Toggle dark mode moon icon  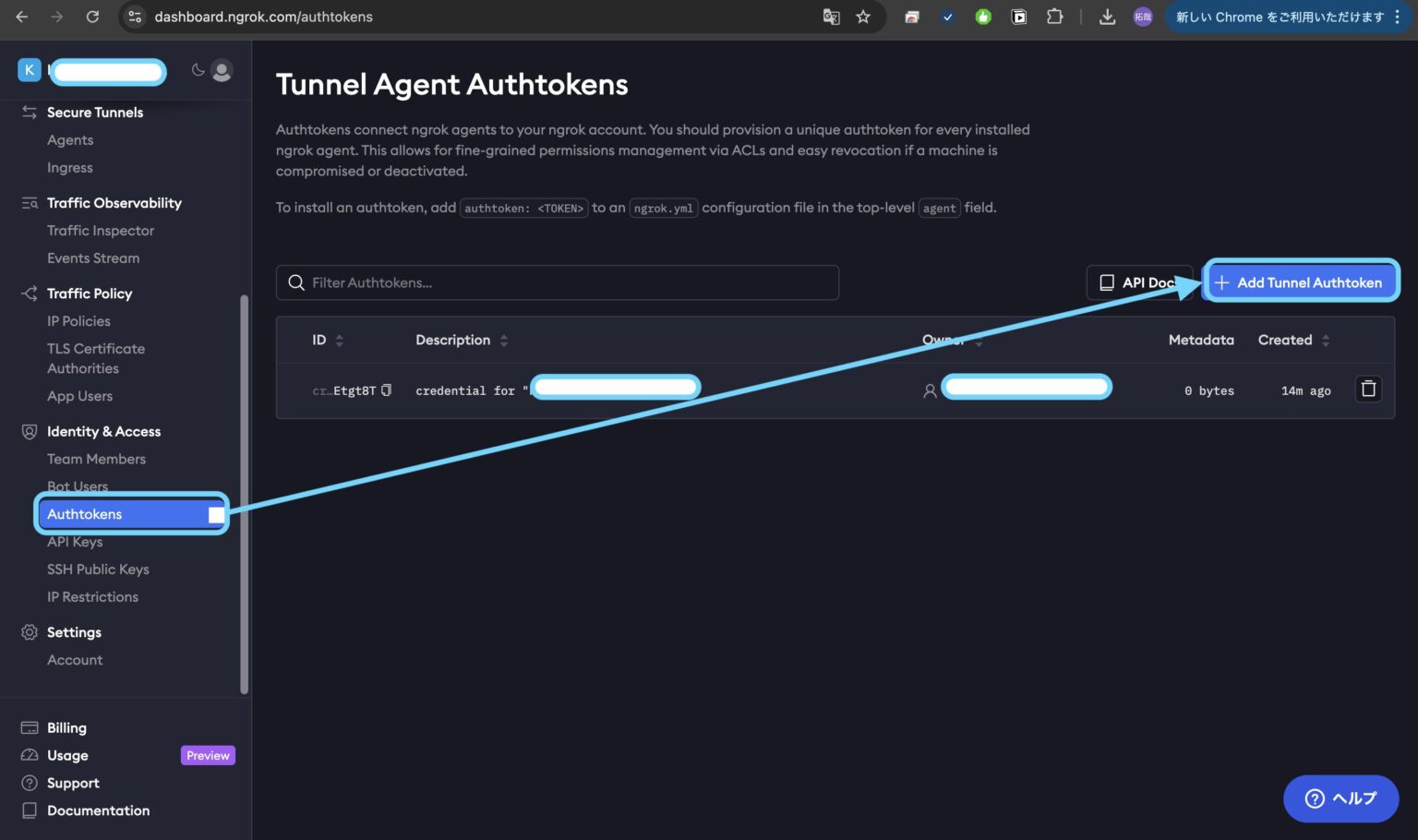click(x=198, y=70)
